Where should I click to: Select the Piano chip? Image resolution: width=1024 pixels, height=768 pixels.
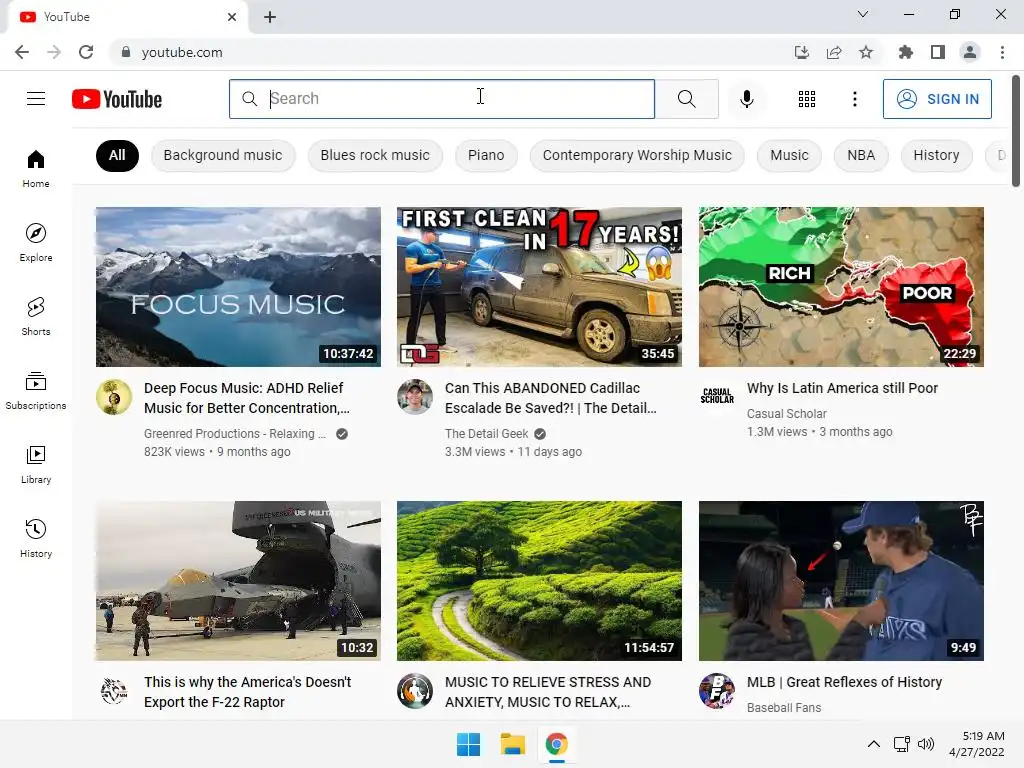click(x=486, y=155)
